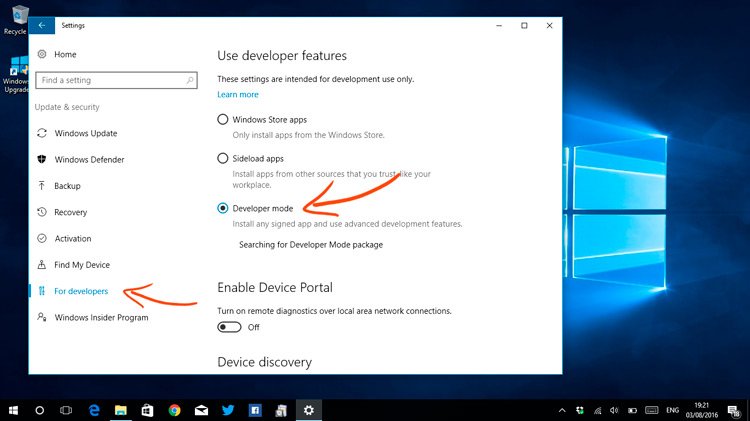Select the Developer mode radio button
Image resolution: width=750 pixels, height=421 pixels.
click(223, 208)
